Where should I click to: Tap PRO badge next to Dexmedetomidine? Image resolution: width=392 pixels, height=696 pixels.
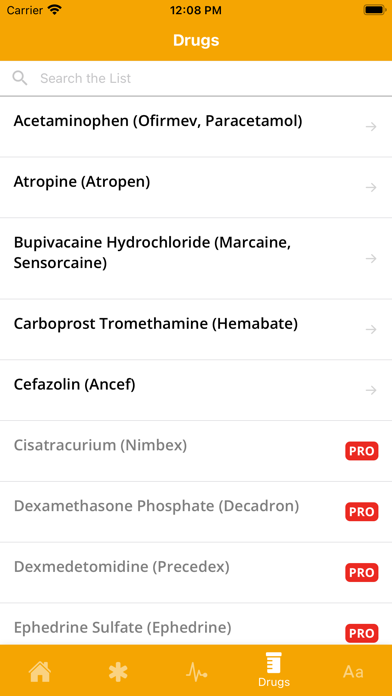point(362,573)
